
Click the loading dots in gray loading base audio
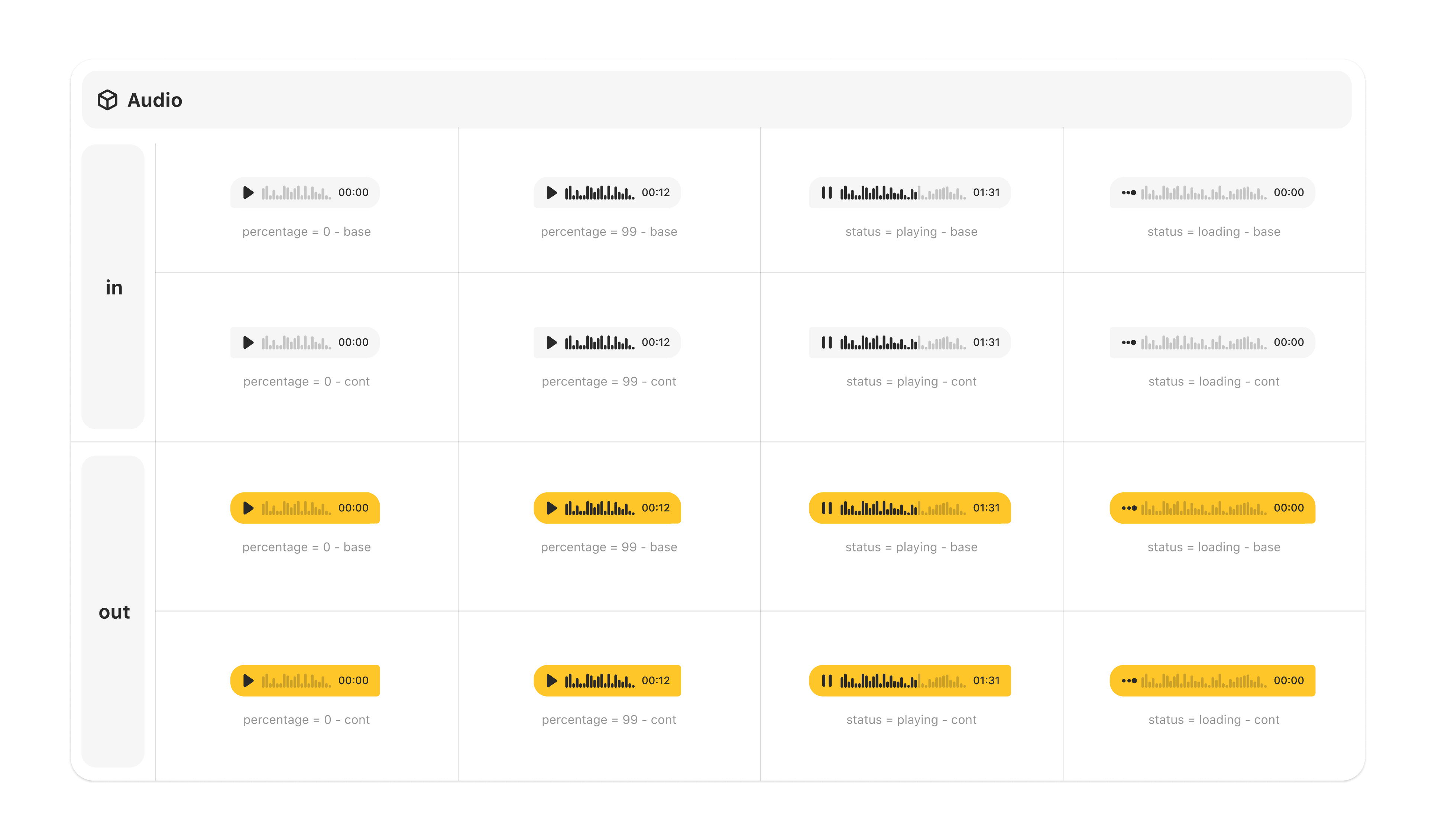click(1128, 193)
